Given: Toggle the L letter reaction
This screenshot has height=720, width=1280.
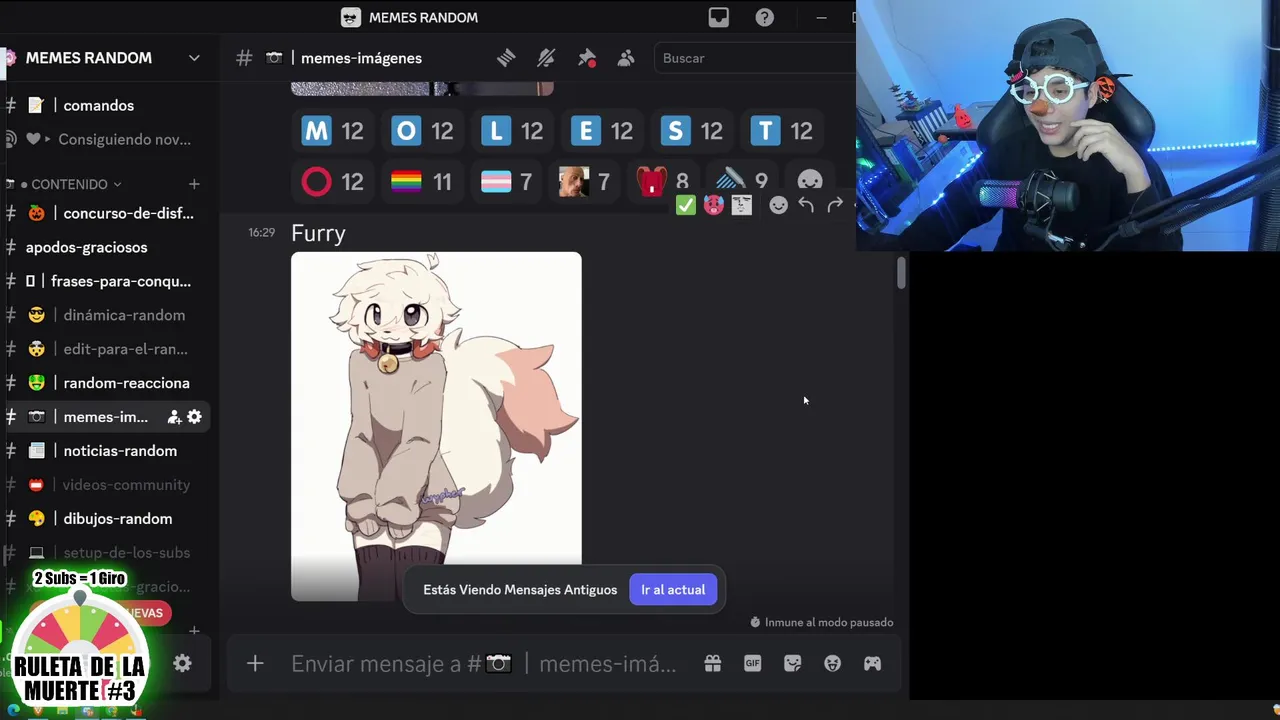Looking at the screenshot, I should 512,131.
